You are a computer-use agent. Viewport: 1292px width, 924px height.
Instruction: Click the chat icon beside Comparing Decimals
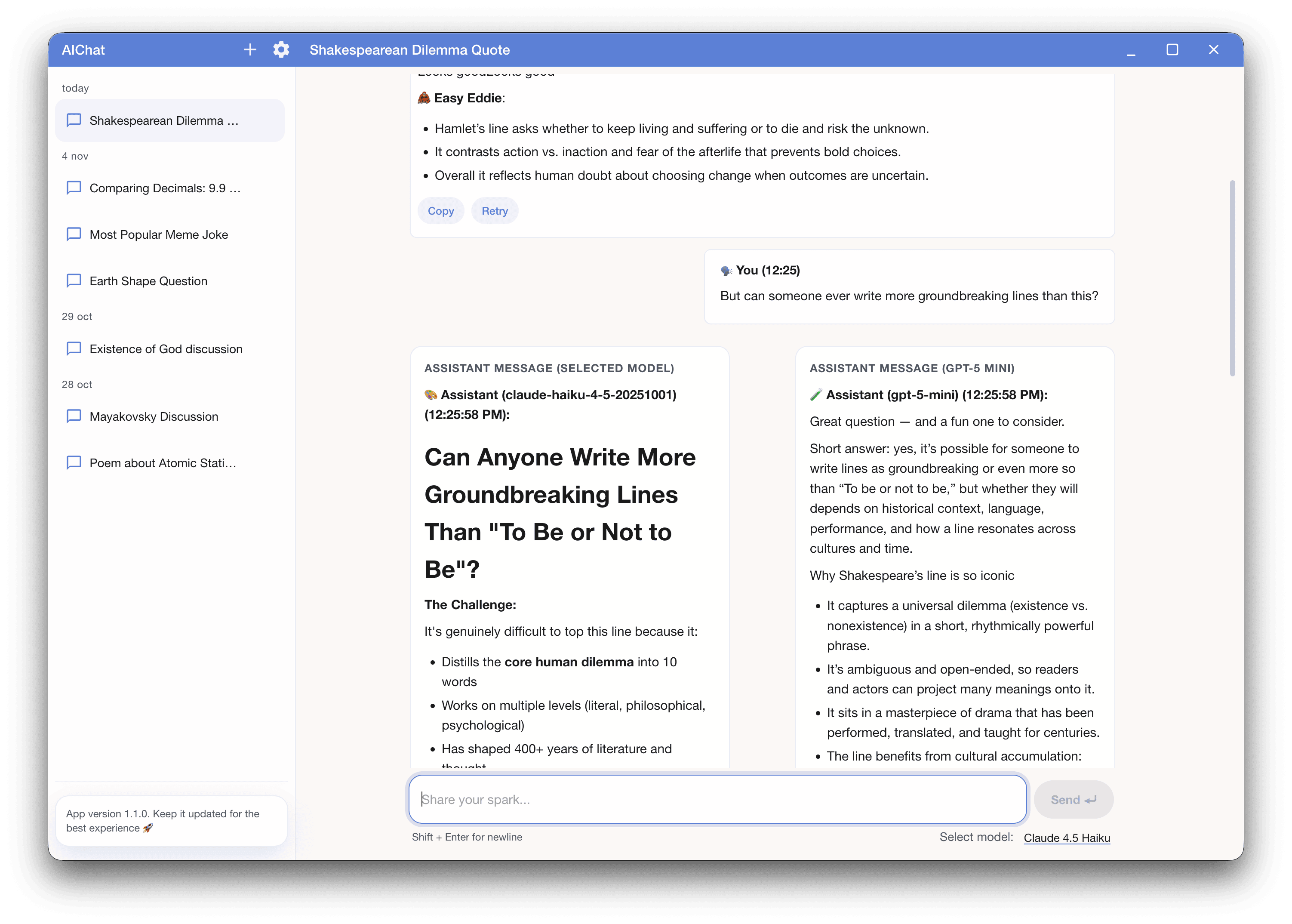click(74, 188)
